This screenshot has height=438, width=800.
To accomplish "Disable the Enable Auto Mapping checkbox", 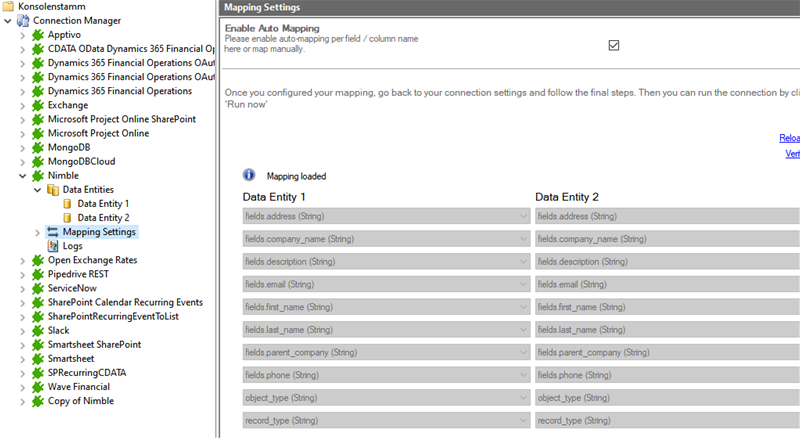I will [x=614, y=45].
